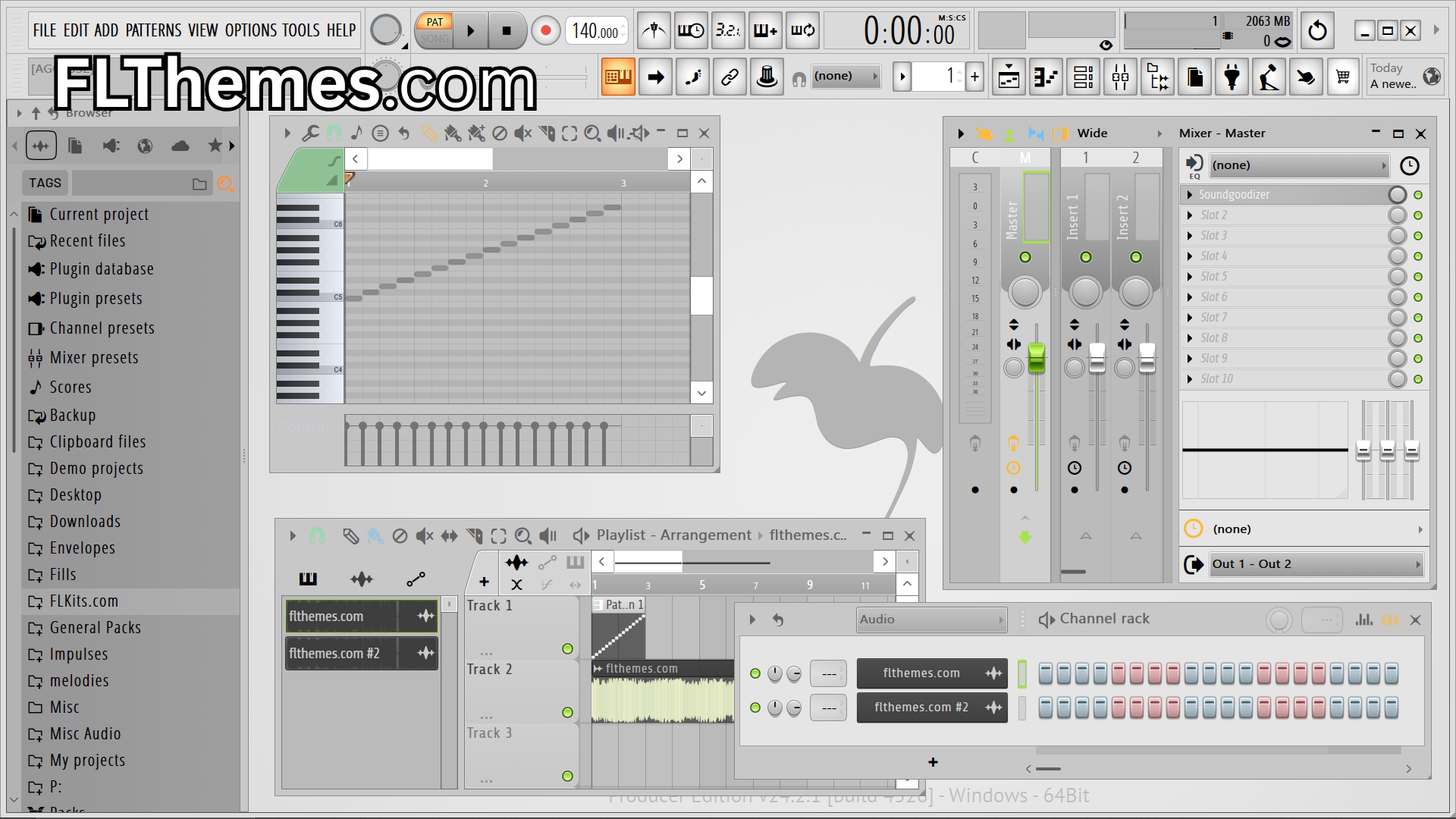Click browser cloud tab icon

(x=180, y=146)
